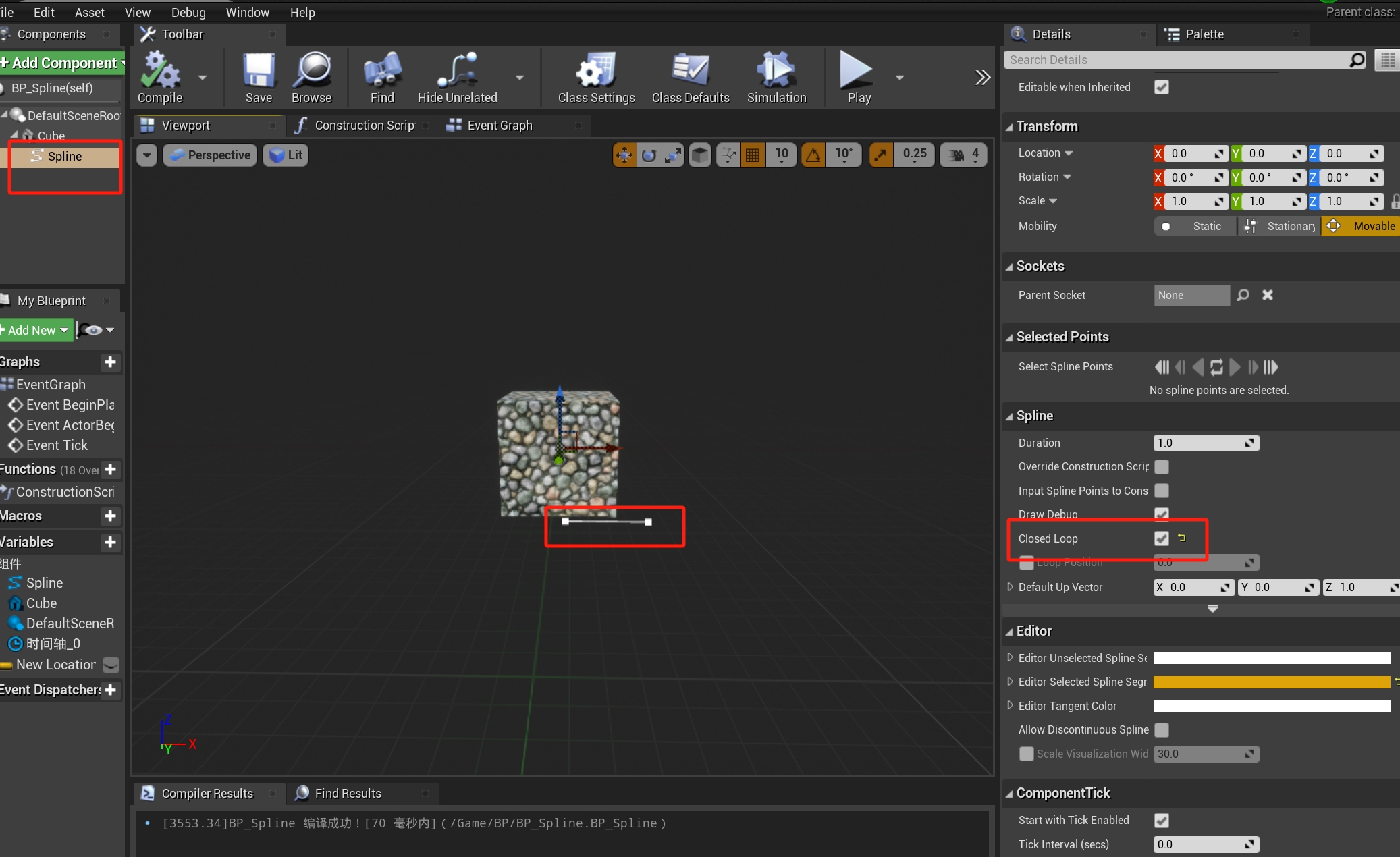Screen dimensions: 1400x857
Task: Switch to the Event Graph tab
Action: pos(500,126)
